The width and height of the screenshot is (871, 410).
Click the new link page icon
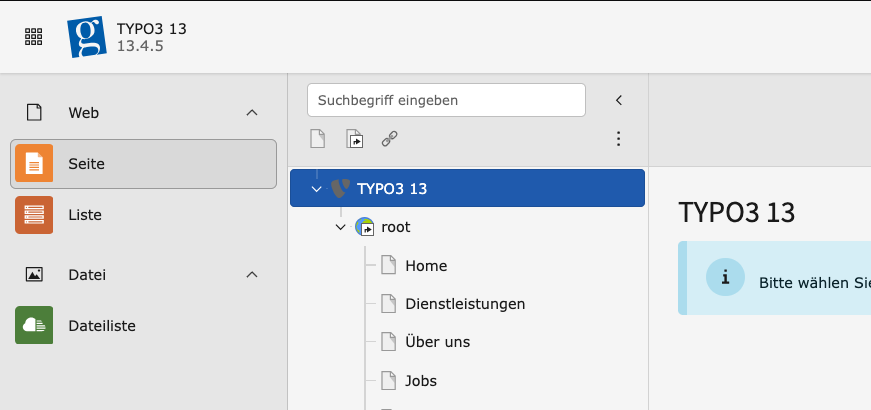click(x=390, y=139)
